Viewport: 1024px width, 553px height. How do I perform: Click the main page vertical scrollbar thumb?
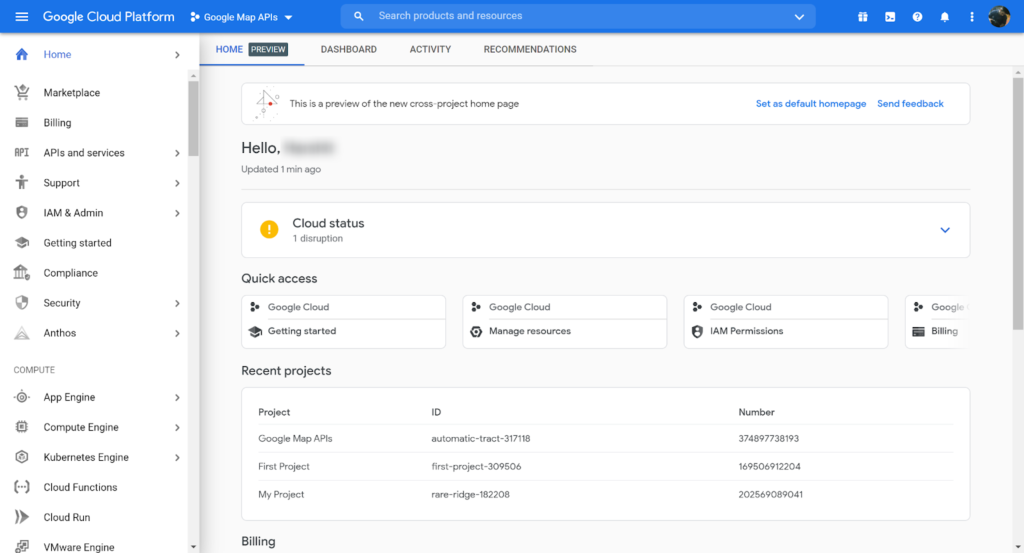pos(1017,203)
